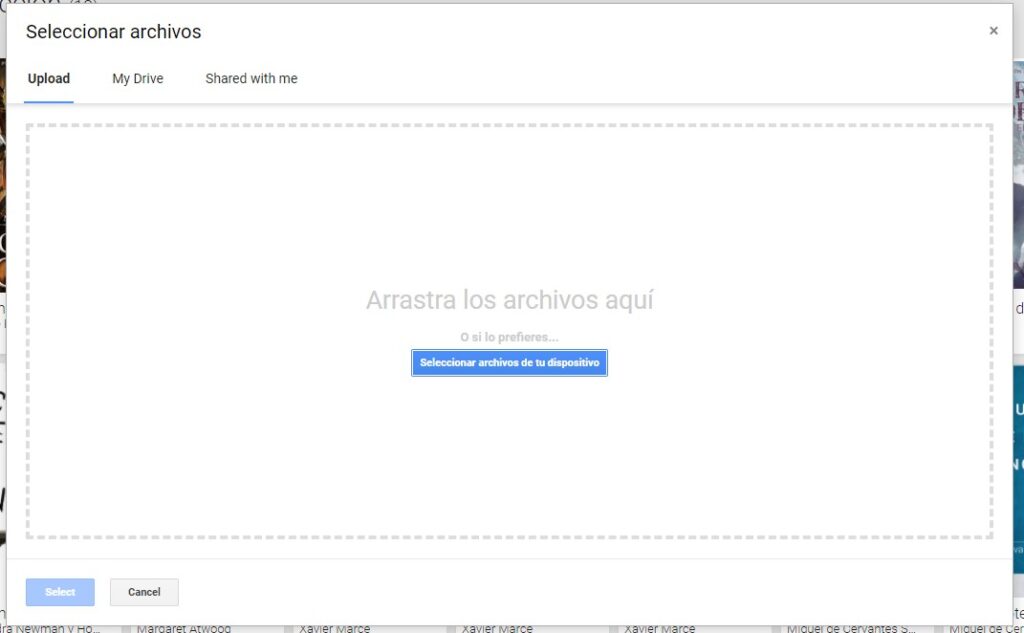Viewport: 1024px width, 633px height.
Task: Select teal book cover on lower right edge
Action: click(1017, 470)
